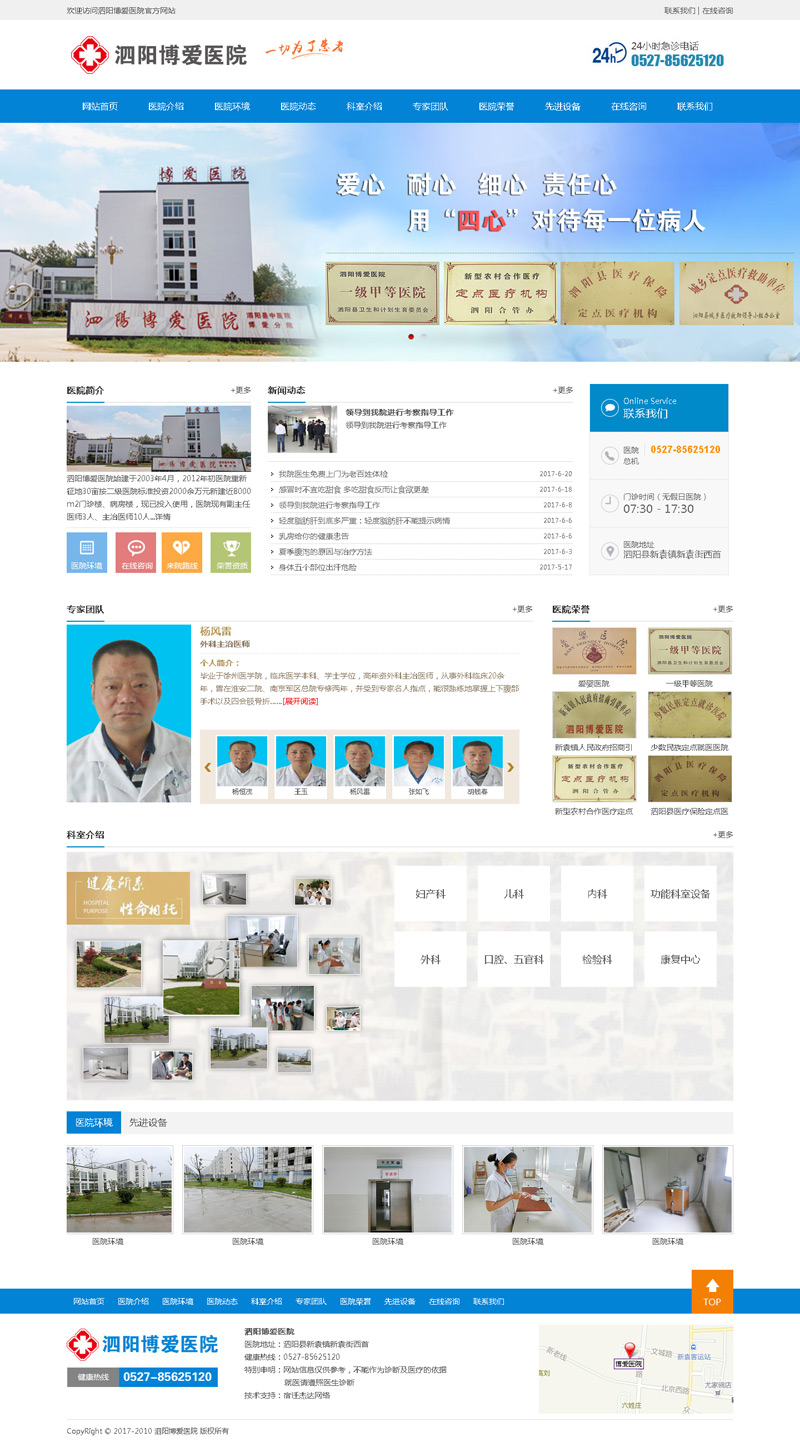This screenshot has width=800, height=1442.
Task: Show next doctors with right carousel arrow
Action: (x=510, y=767)
